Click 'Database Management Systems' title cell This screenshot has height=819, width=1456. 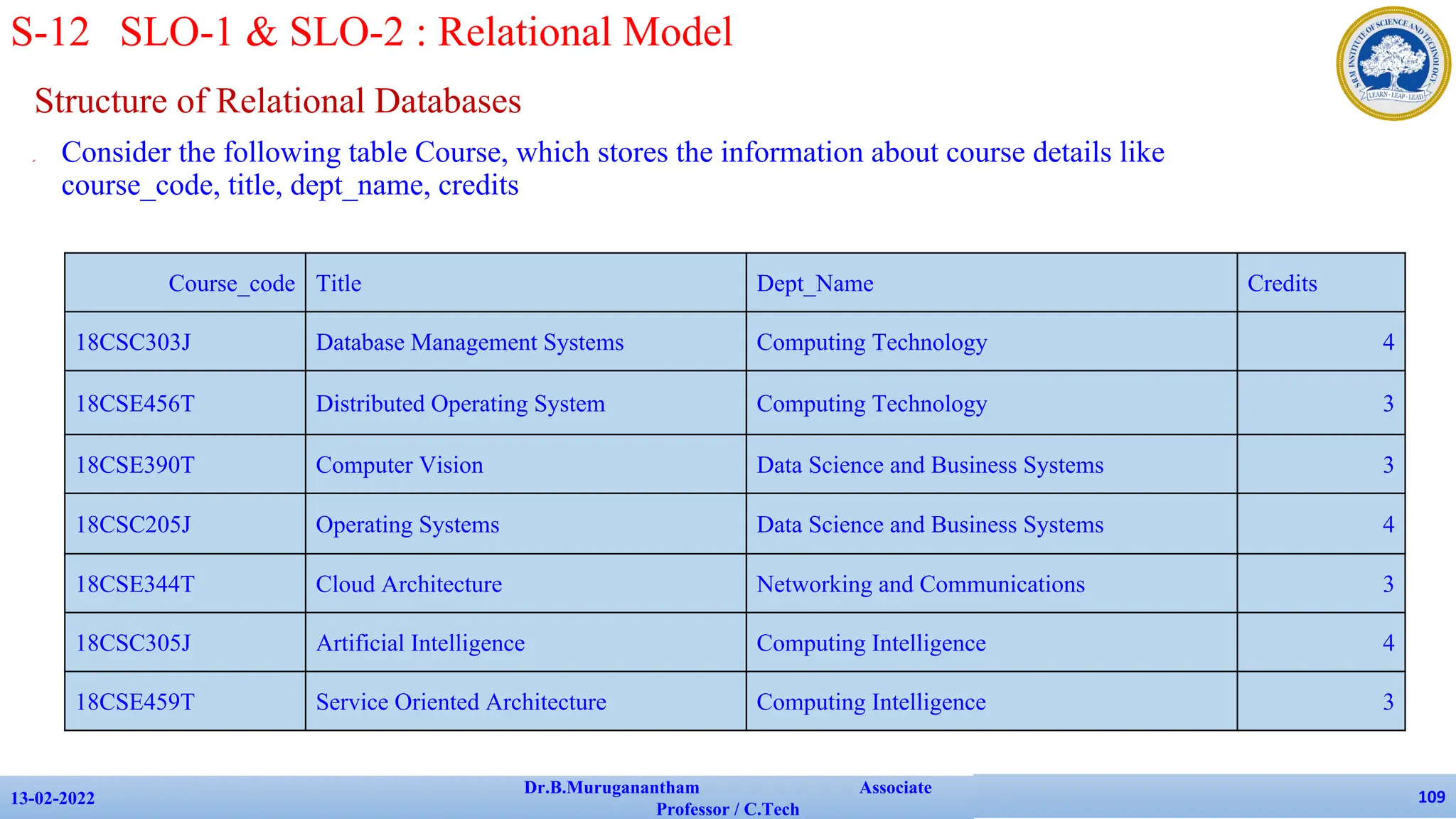[x=526, y=342]
